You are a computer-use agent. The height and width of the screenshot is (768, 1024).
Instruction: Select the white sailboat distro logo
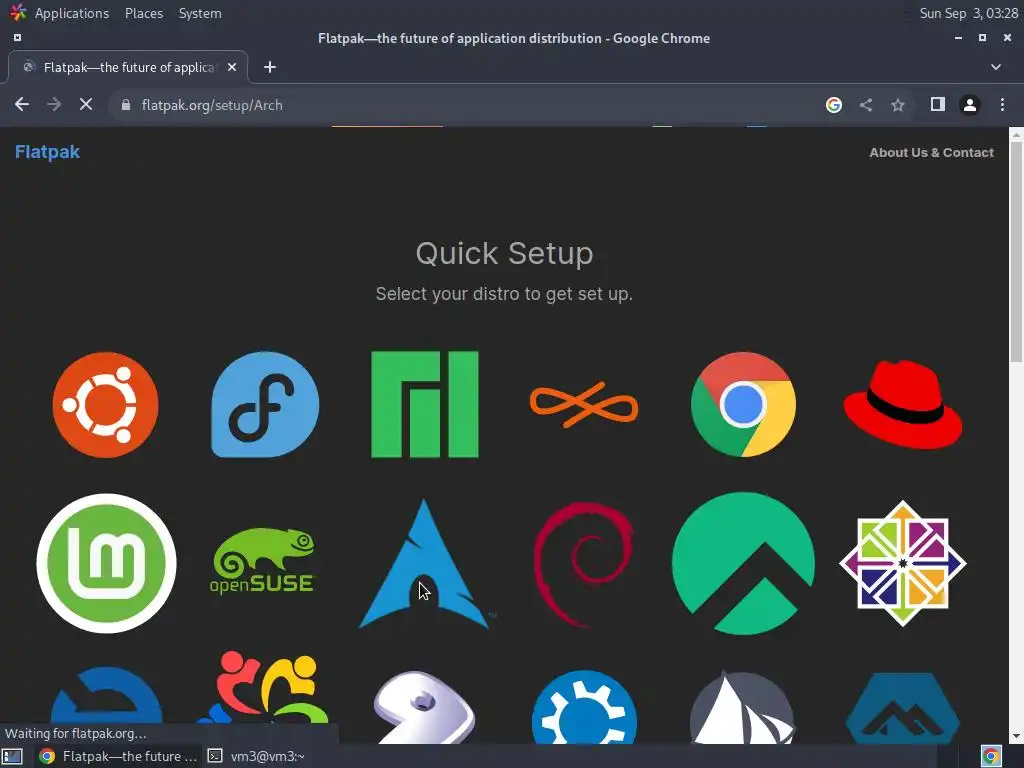pyautogui.click(x=743, y=707)
